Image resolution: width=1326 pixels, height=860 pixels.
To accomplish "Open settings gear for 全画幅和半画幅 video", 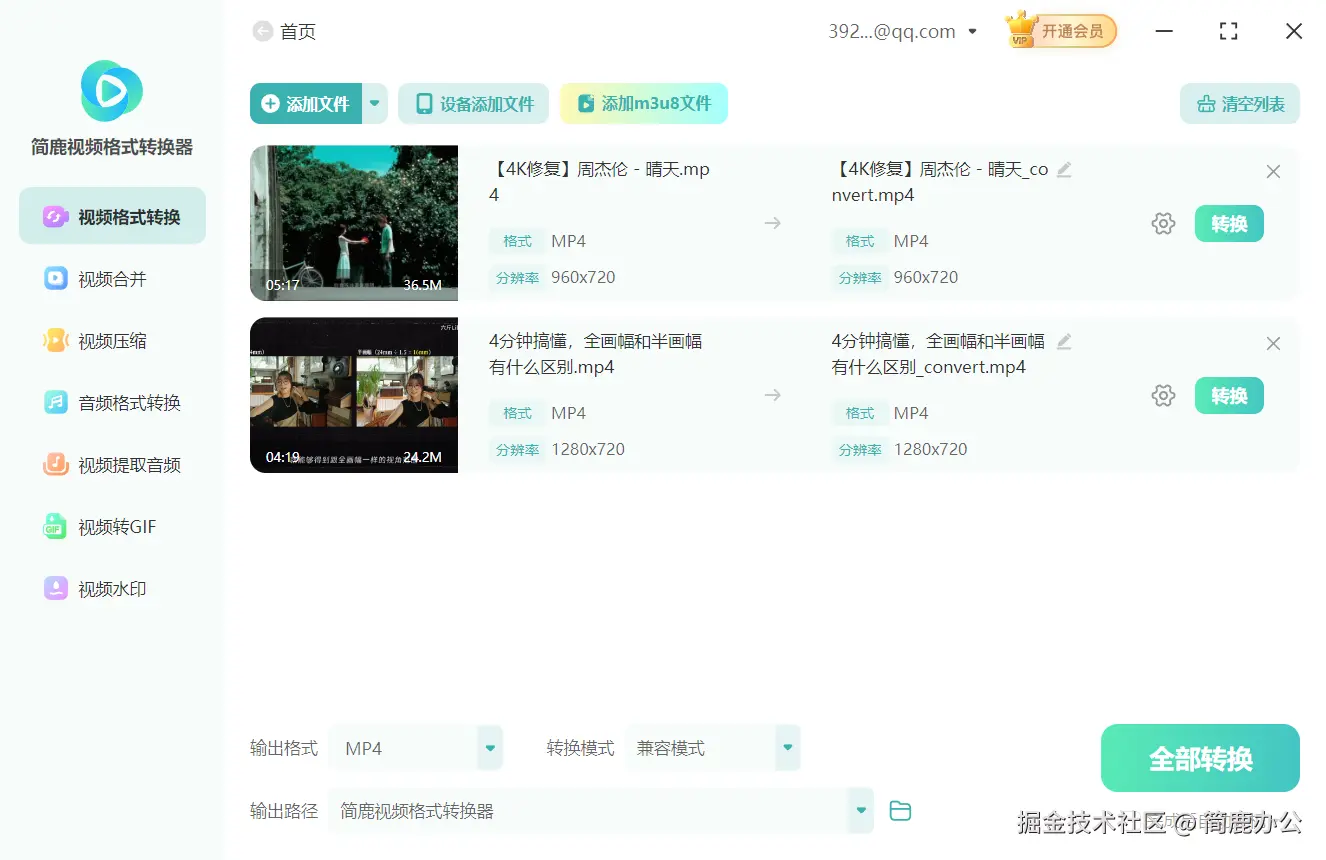I will tap(1163, 396).
